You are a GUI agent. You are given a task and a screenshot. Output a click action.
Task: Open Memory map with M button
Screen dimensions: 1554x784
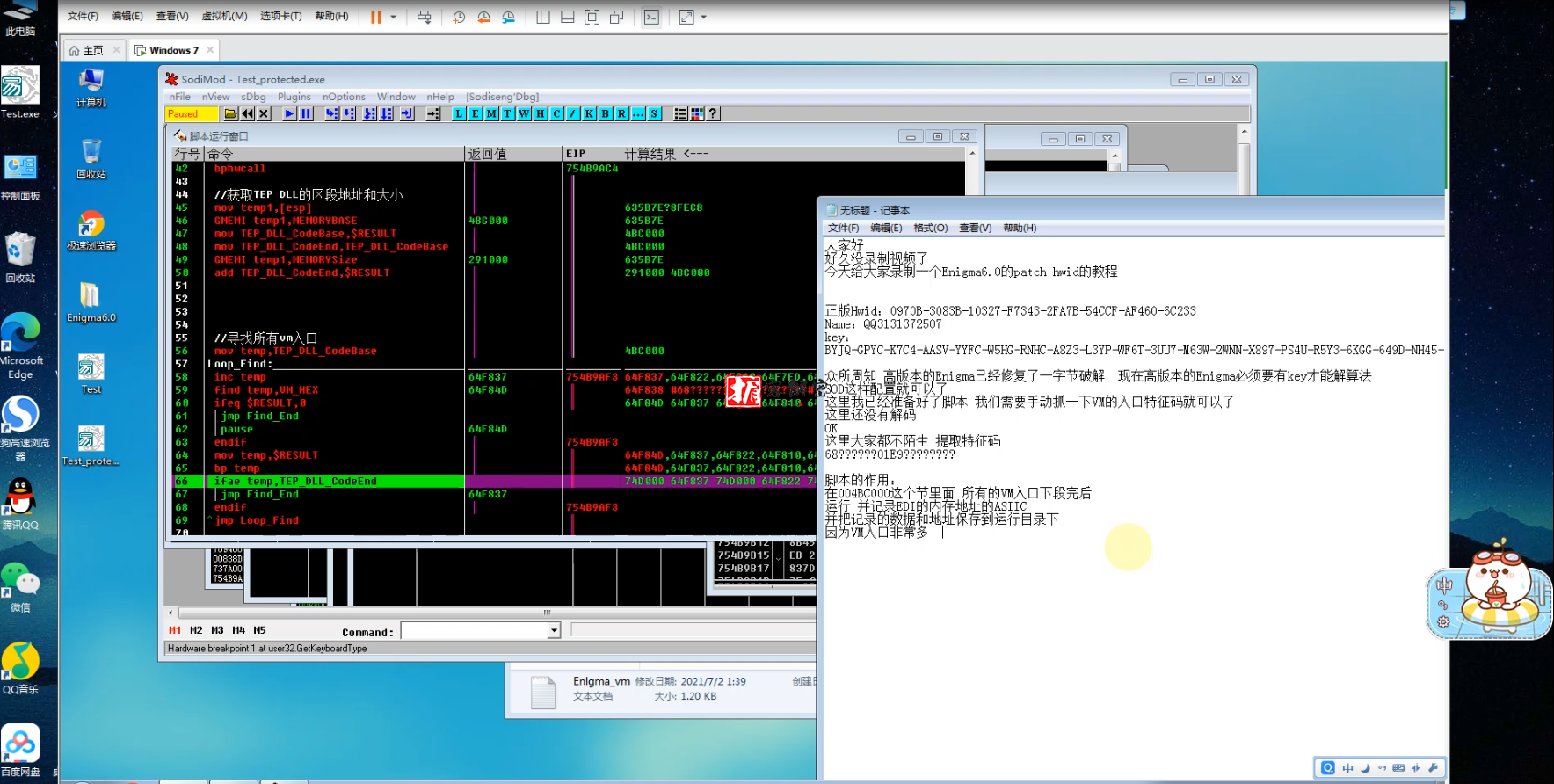point(491,113)
